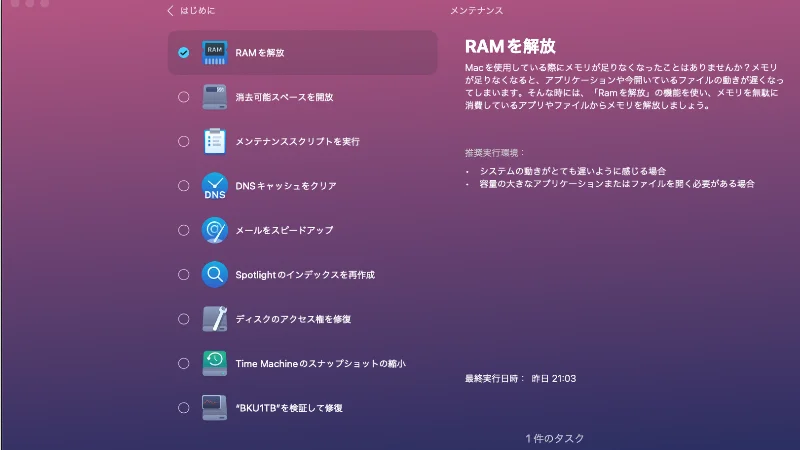
Task: Click the maintenance scripts clipboard icon
Action: point(215,141)
